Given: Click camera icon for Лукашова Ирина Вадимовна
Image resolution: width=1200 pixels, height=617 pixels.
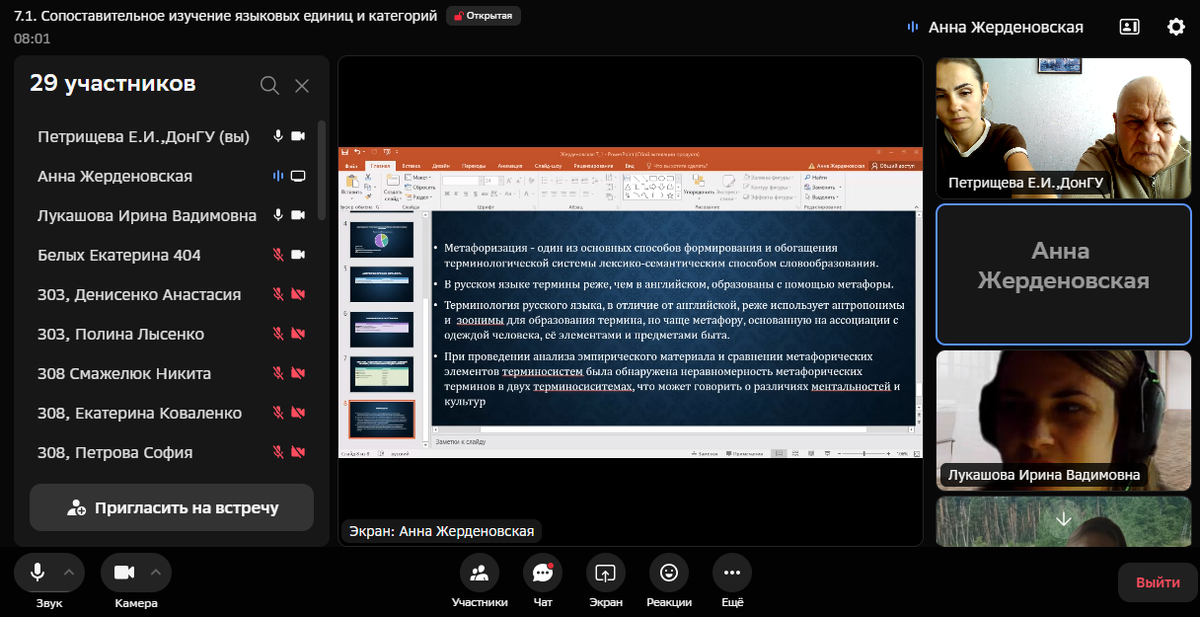Looking at the screenshot, I should (298, 215).
